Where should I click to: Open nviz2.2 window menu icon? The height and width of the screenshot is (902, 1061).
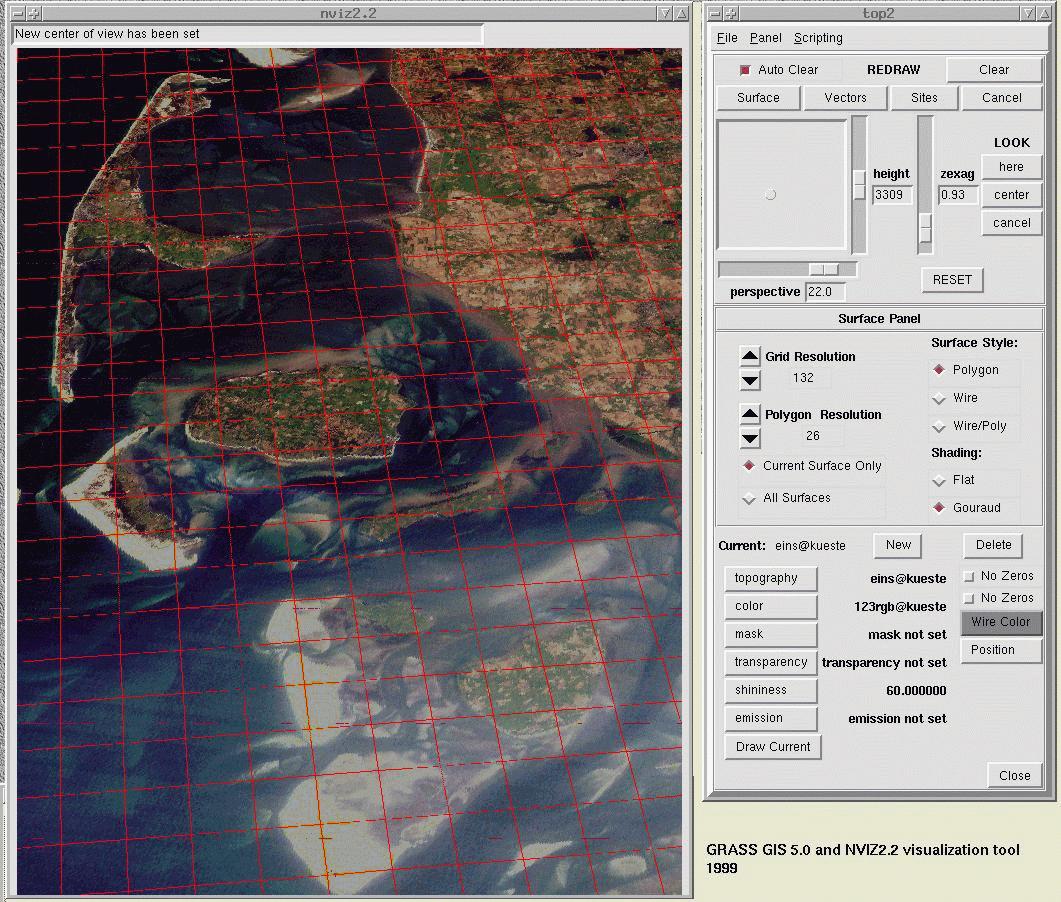(x=17, y=13)
